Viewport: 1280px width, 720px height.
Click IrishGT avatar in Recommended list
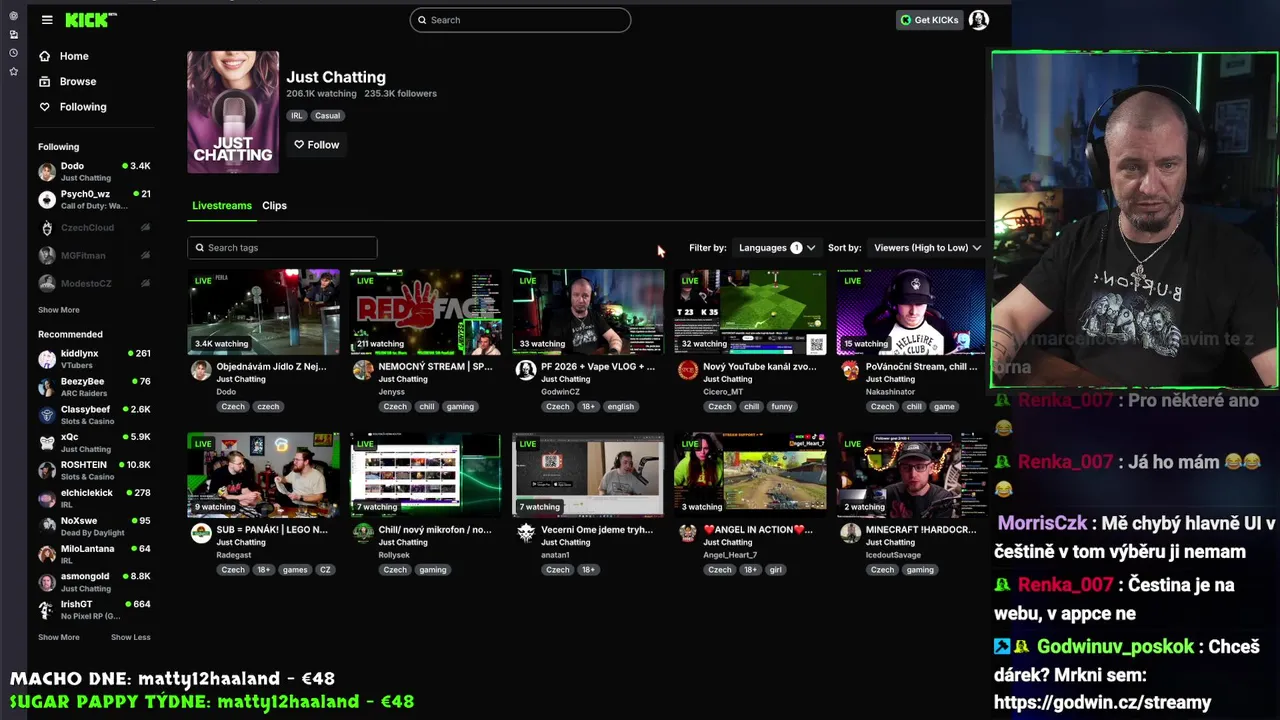pos(46,610)
